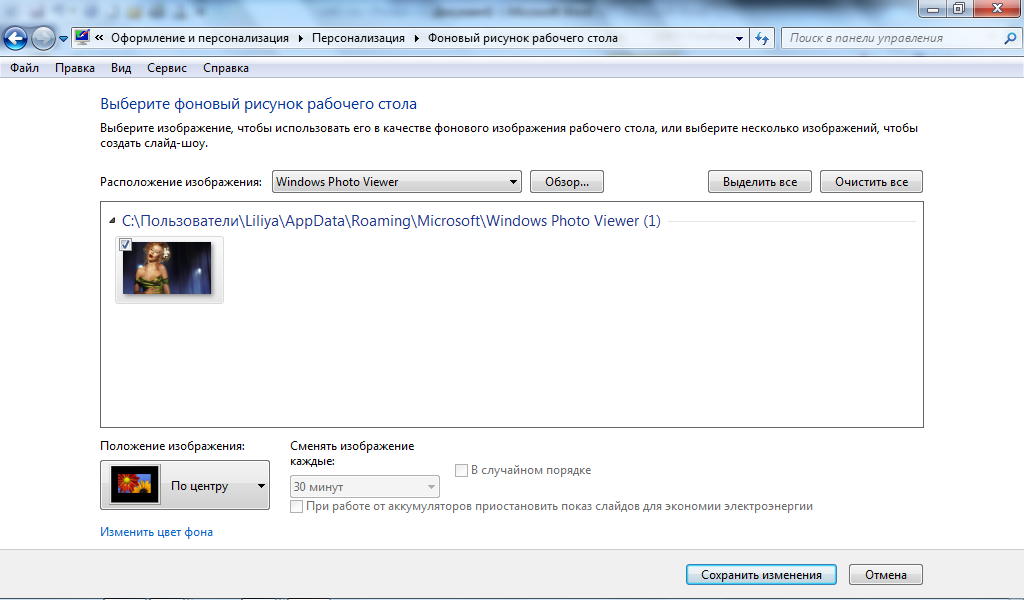Go back with the Back arrow button
The height and width of the screenshot is (600, 1024).
pos(16,39)
